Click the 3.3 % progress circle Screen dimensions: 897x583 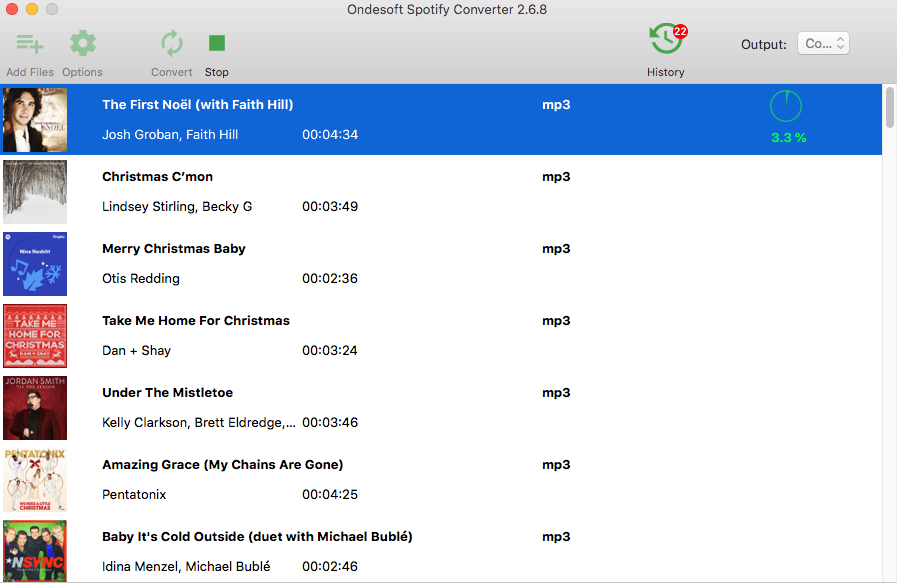point(786,106)
